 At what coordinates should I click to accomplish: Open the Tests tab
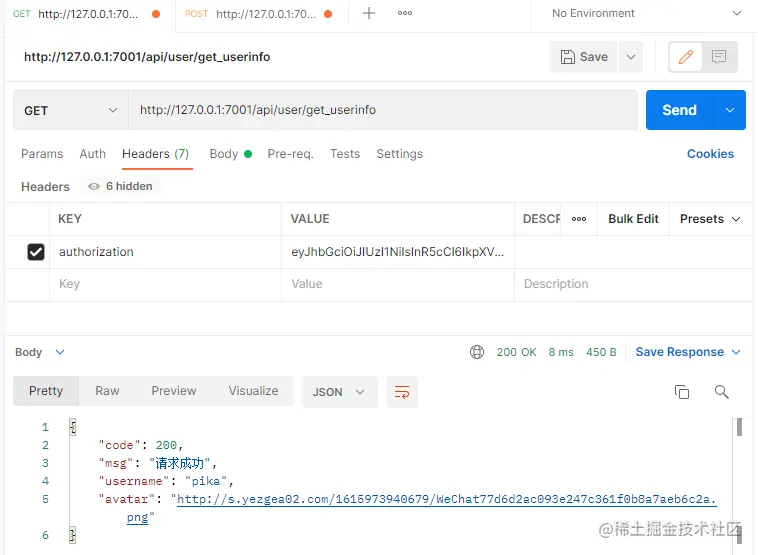[x=345, y=154]
